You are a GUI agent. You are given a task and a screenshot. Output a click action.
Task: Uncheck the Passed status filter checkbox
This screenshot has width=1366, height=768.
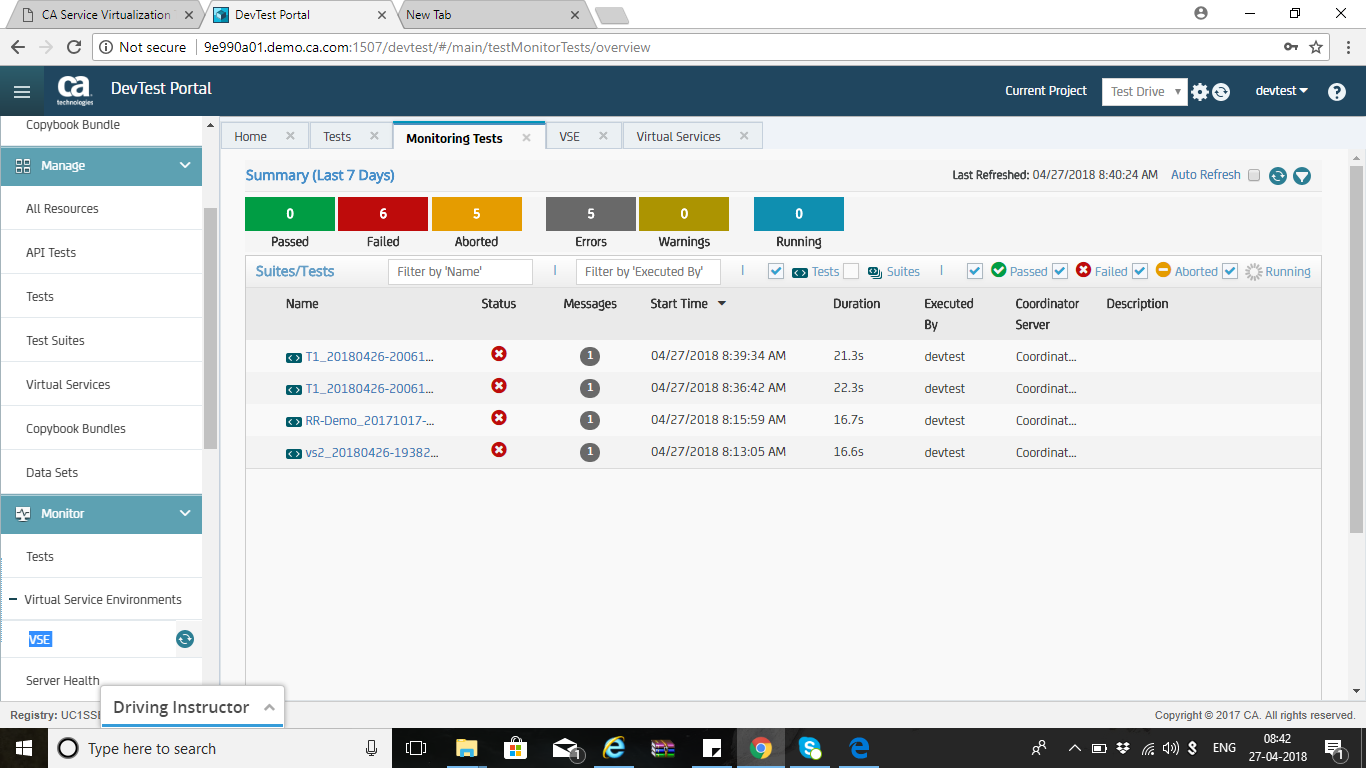975,271
